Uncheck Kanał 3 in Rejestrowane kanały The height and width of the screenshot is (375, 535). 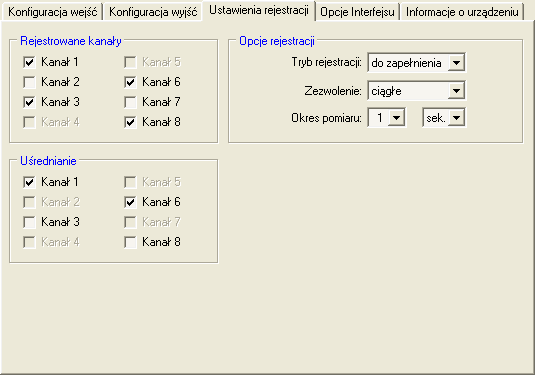(x=29, y=102)
